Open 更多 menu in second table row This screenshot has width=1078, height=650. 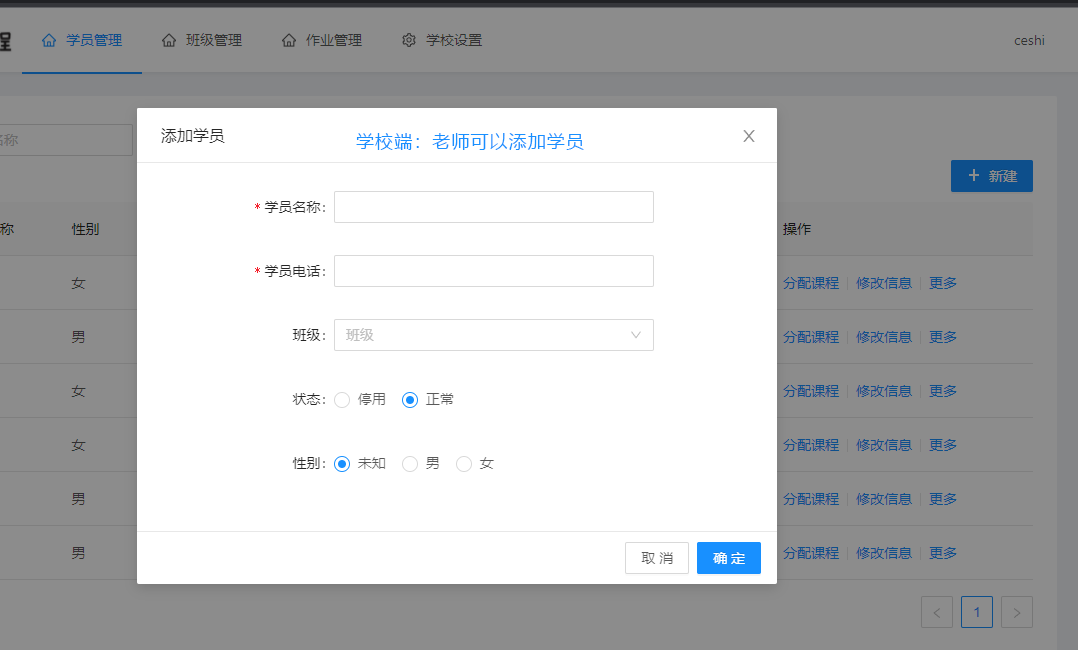pos(943,337)
